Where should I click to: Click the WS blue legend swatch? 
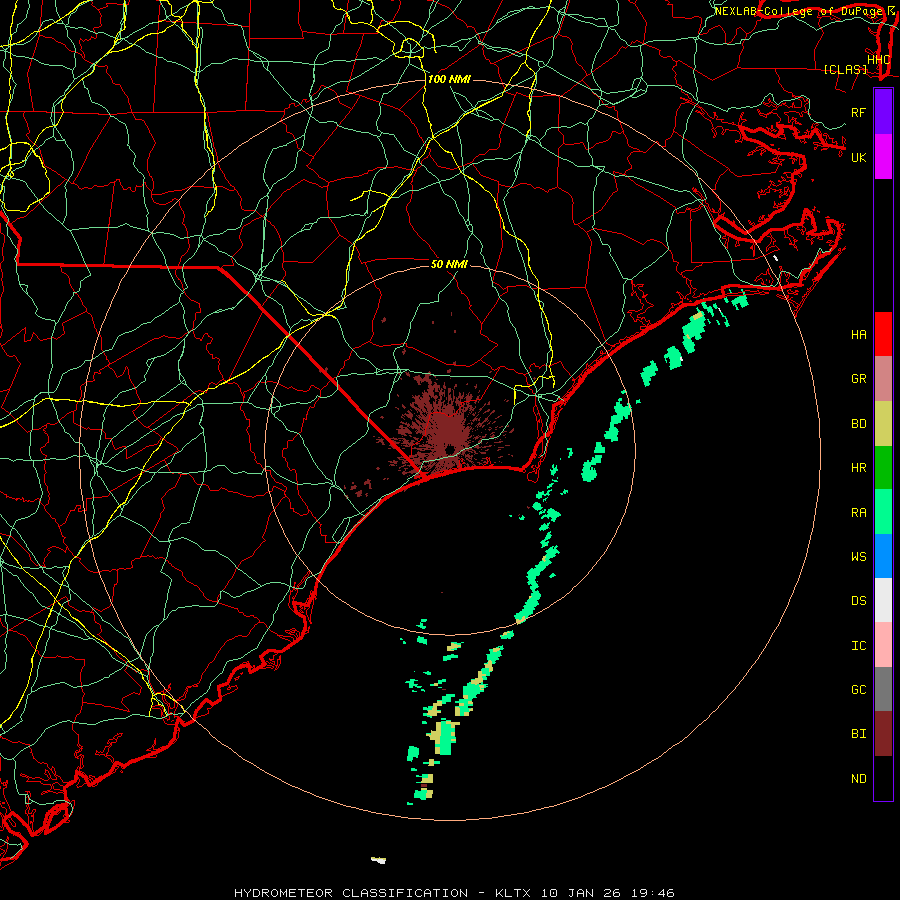point(883,556)
